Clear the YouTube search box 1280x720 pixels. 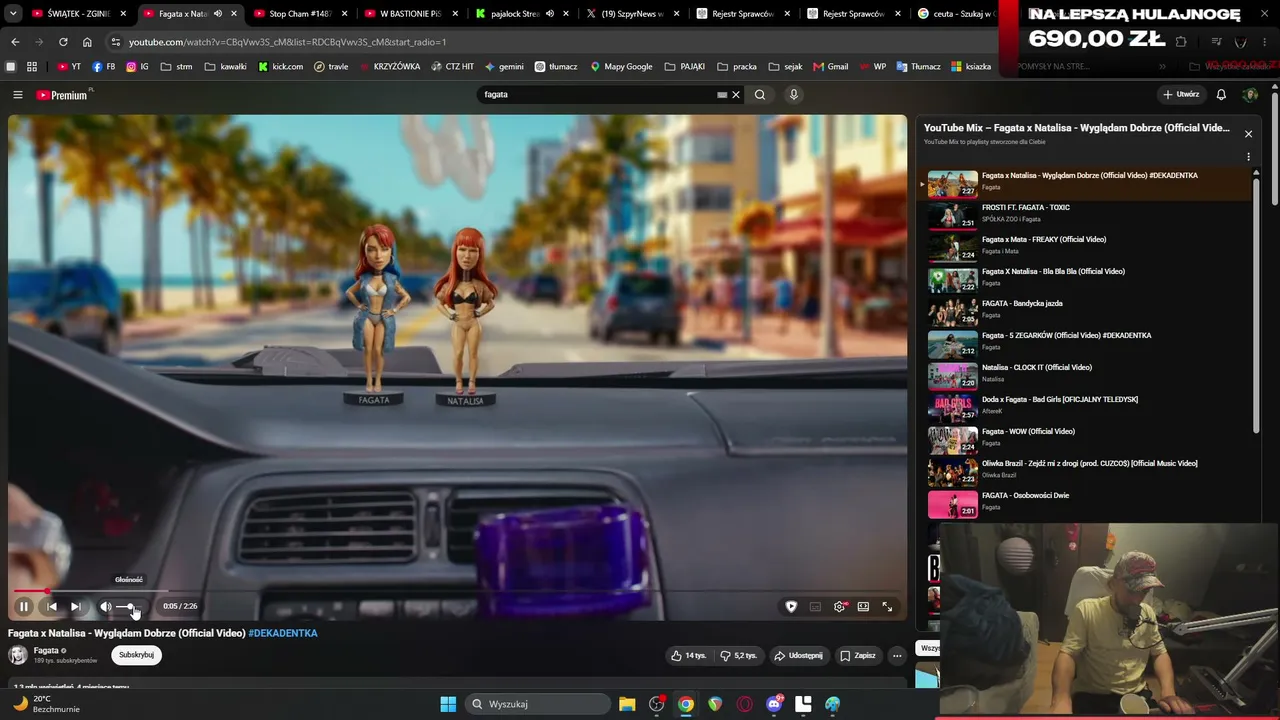coord(736,95)
